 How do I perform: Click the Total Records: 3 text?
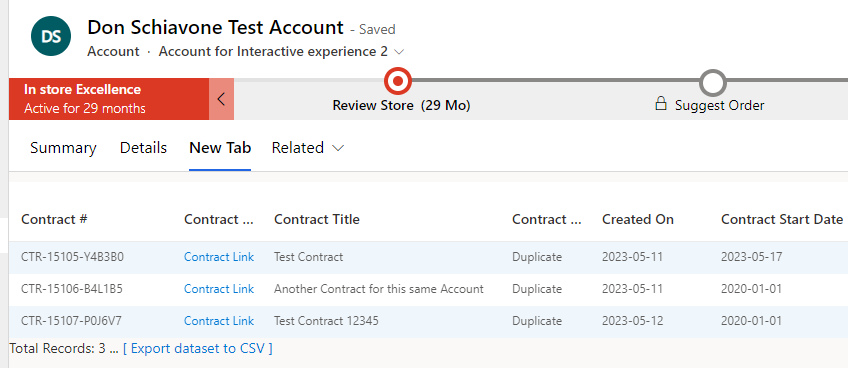coord(58,348)
